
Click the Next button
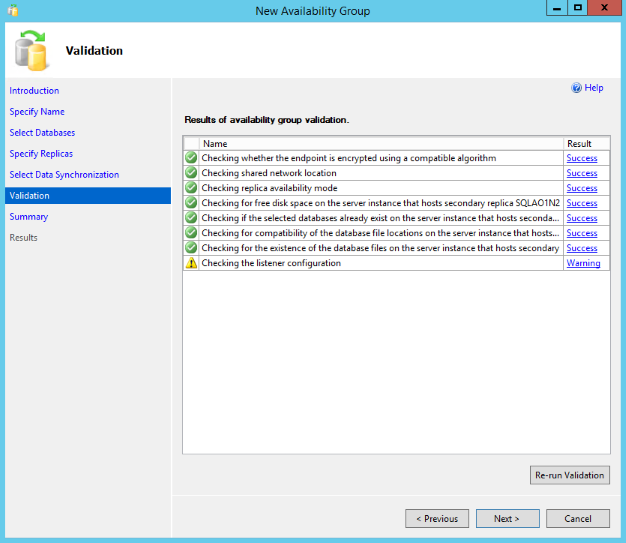click(507, 518)
